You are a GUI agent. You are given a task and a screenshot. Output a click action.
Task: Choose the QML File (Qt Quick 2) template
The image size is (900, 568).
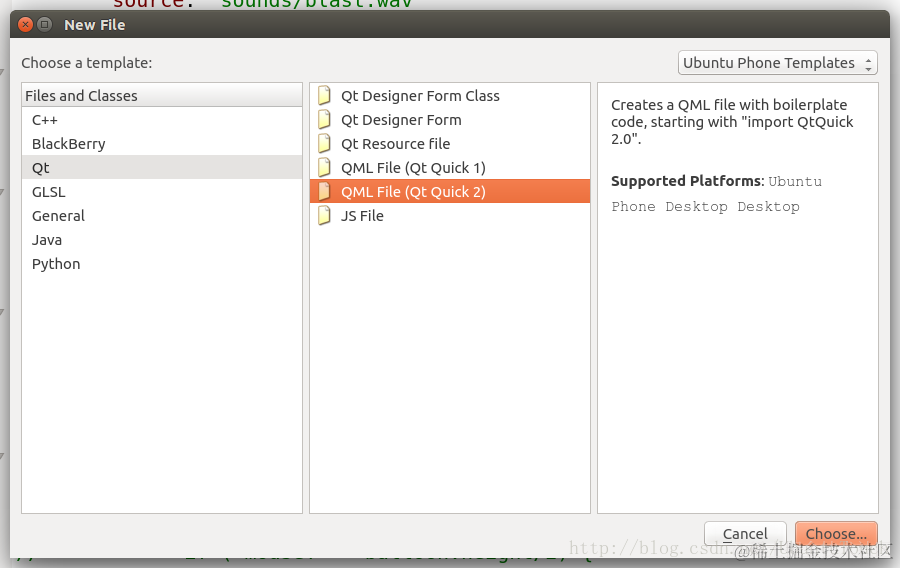(x=449, y=192)
